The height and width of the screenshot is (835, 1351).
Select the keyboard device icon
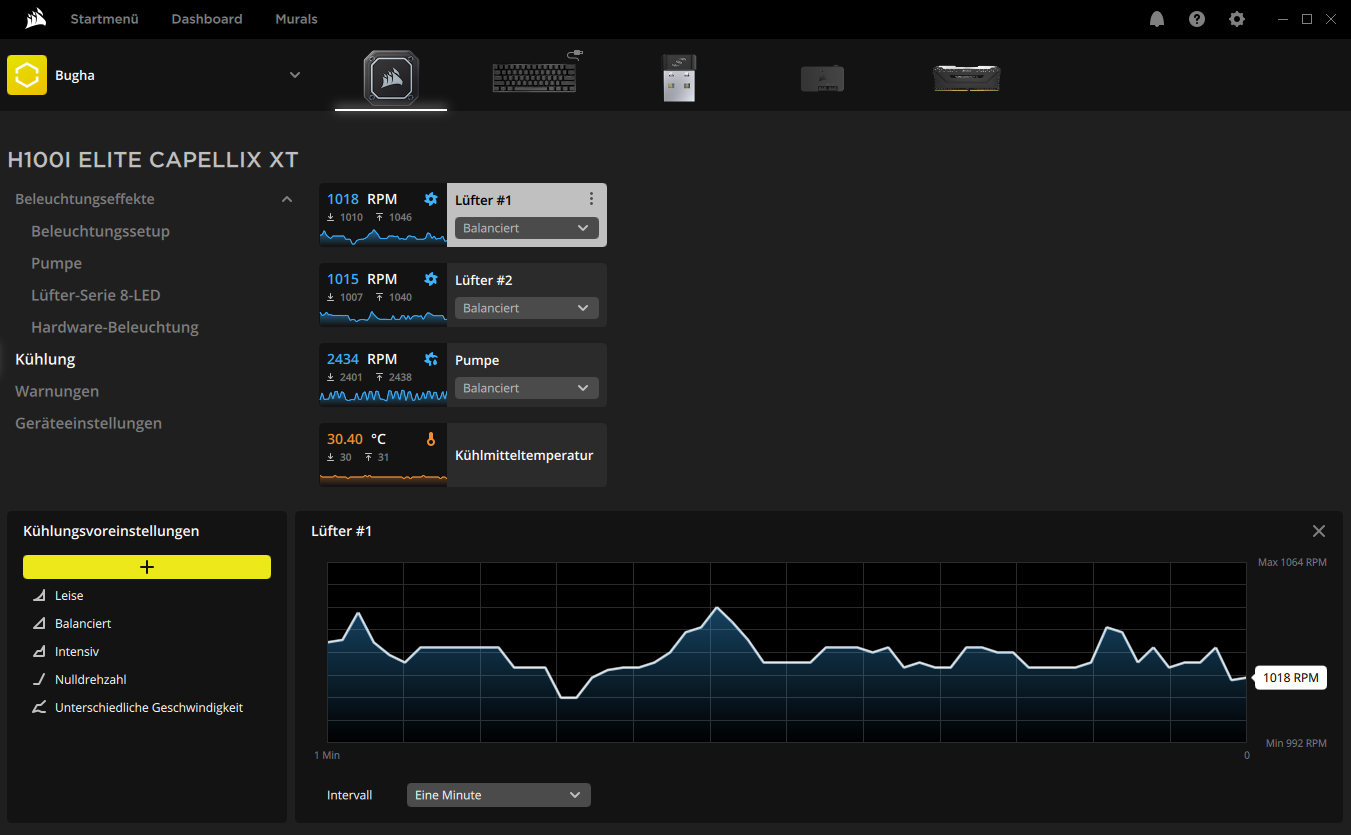click(x=537, y=74)
